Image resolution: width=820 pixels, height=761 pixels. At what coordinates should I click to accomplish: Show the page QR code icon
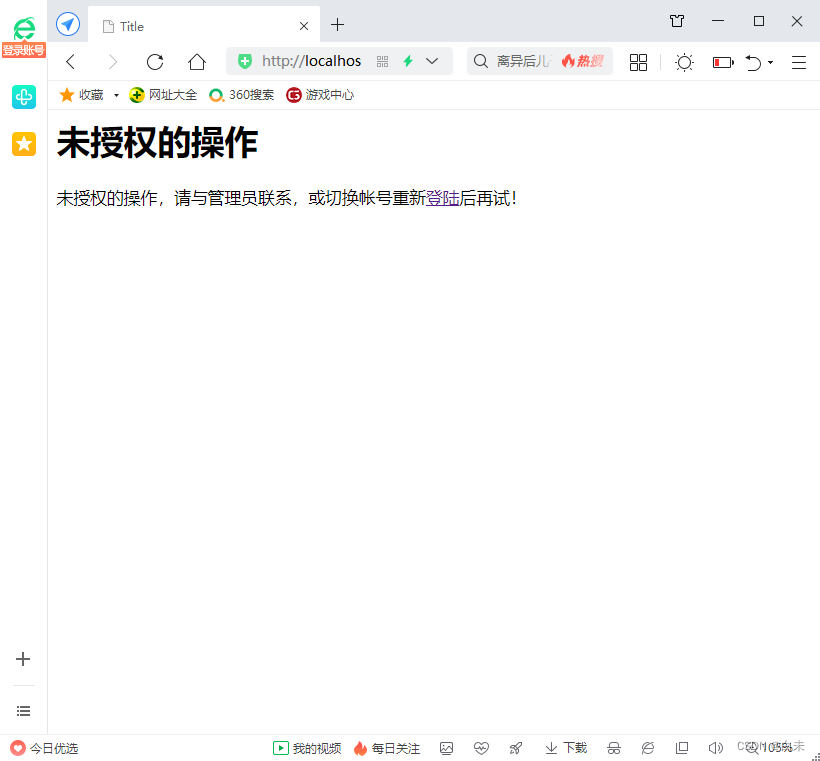pos(382,62)
